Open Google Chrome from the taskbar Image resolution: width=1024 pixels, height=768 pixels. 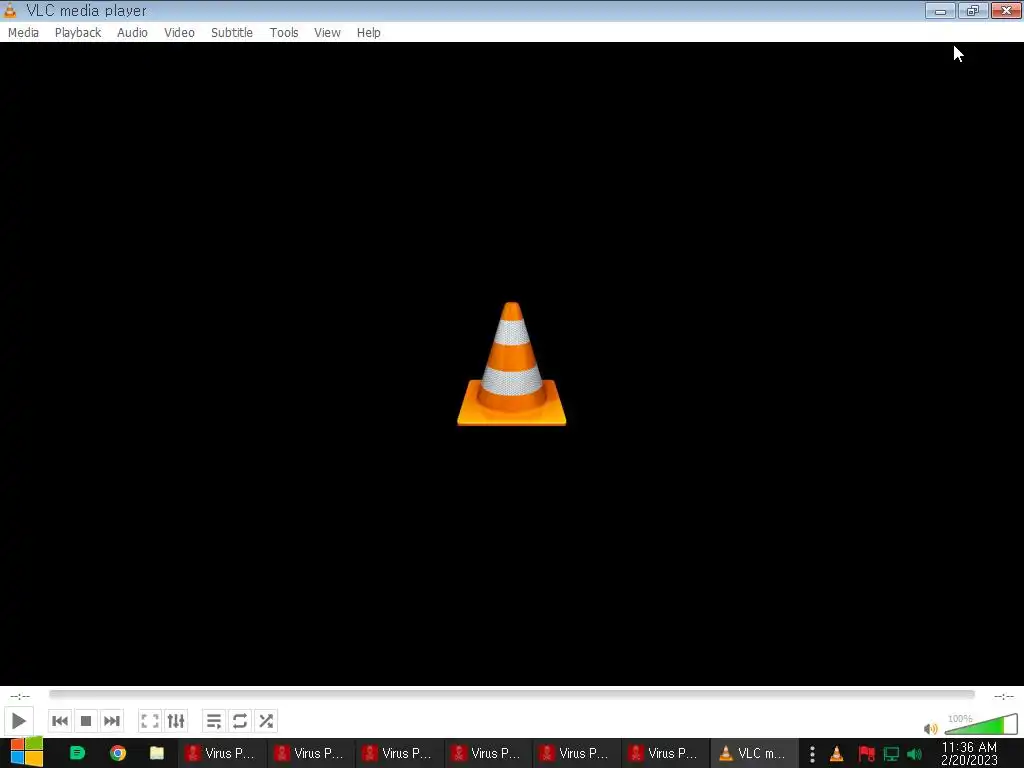[118, 753]
